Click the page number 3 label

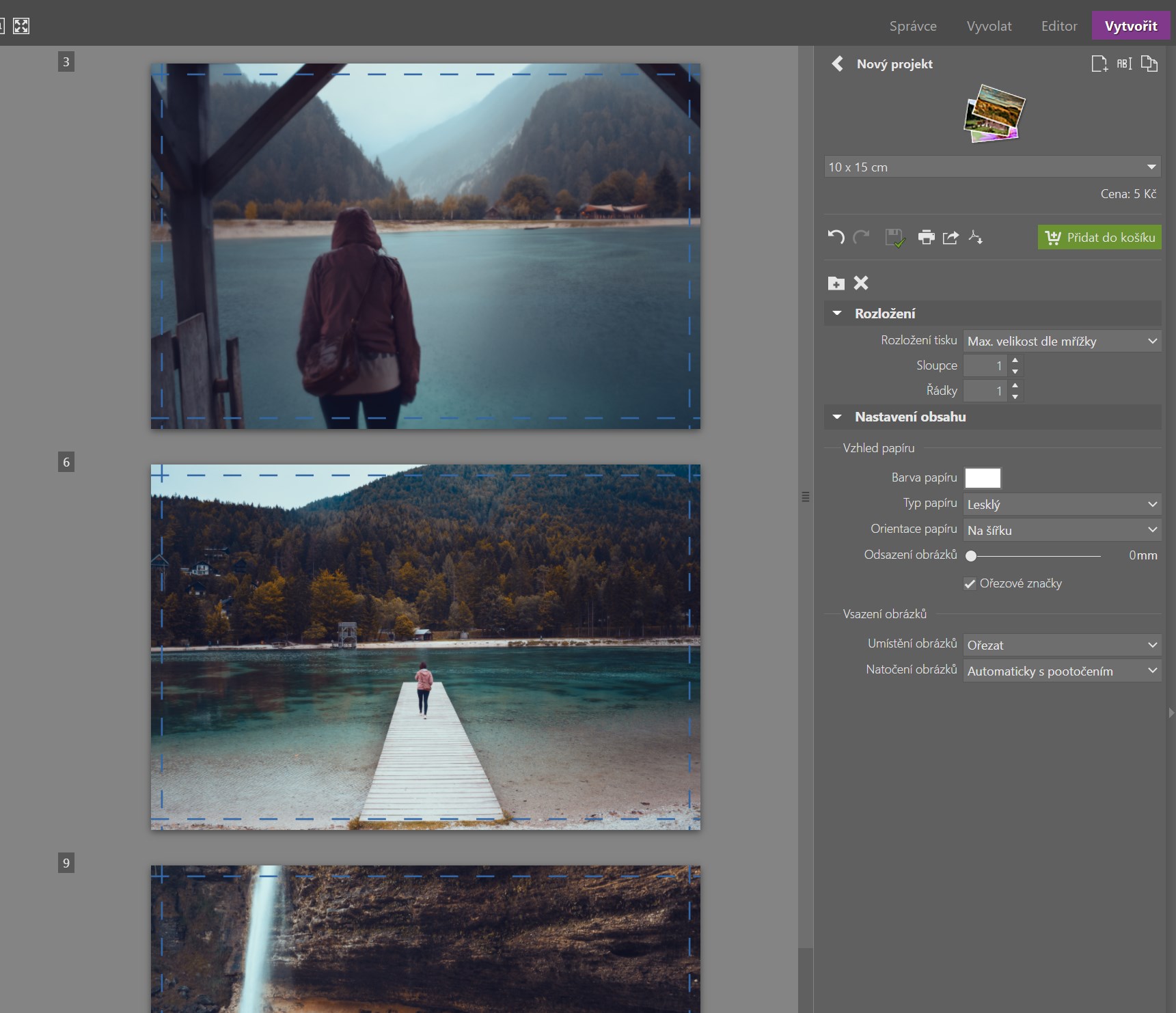pyautogui.click(x=66, y=62)
